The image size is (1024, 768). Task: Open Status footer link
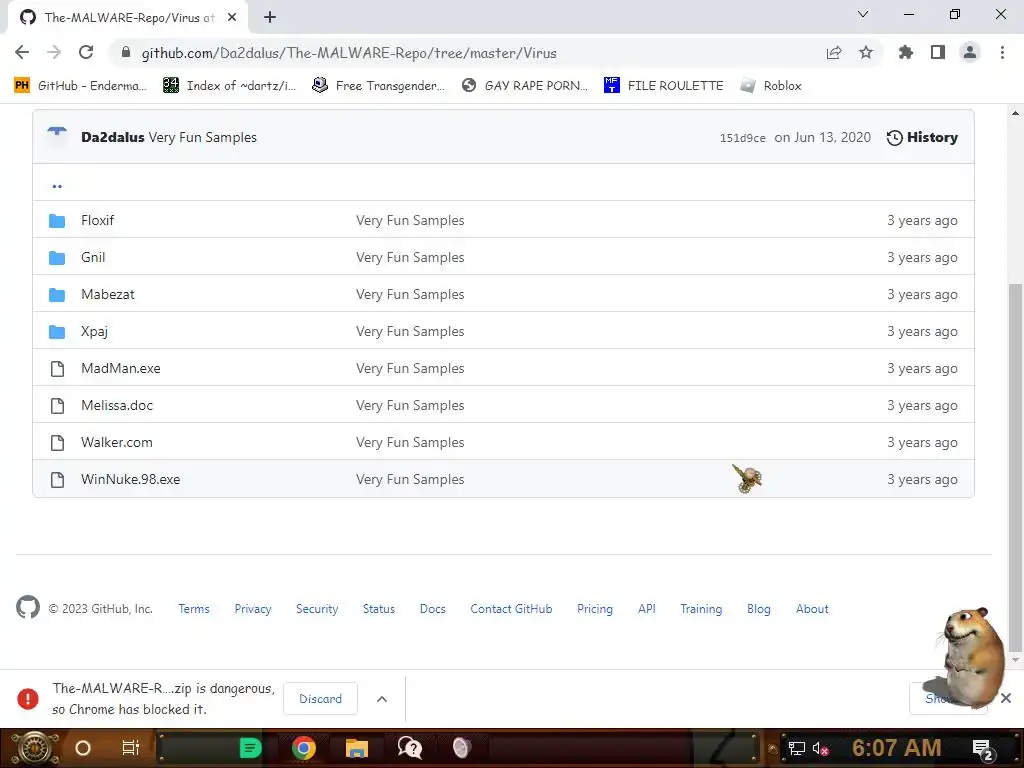(379, 609)
